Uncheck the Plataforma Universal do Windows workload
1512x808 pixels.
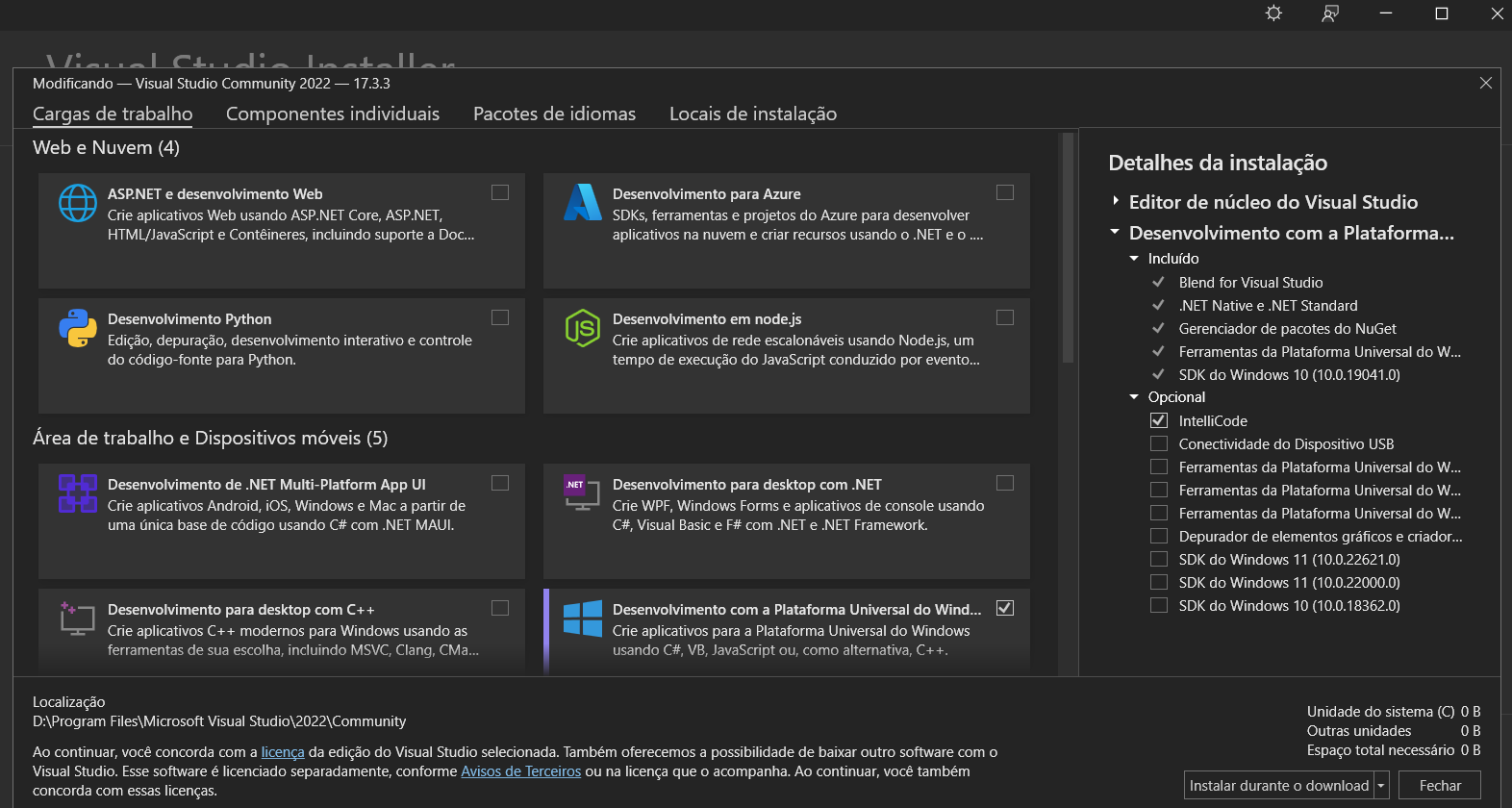coord(1005,608)
